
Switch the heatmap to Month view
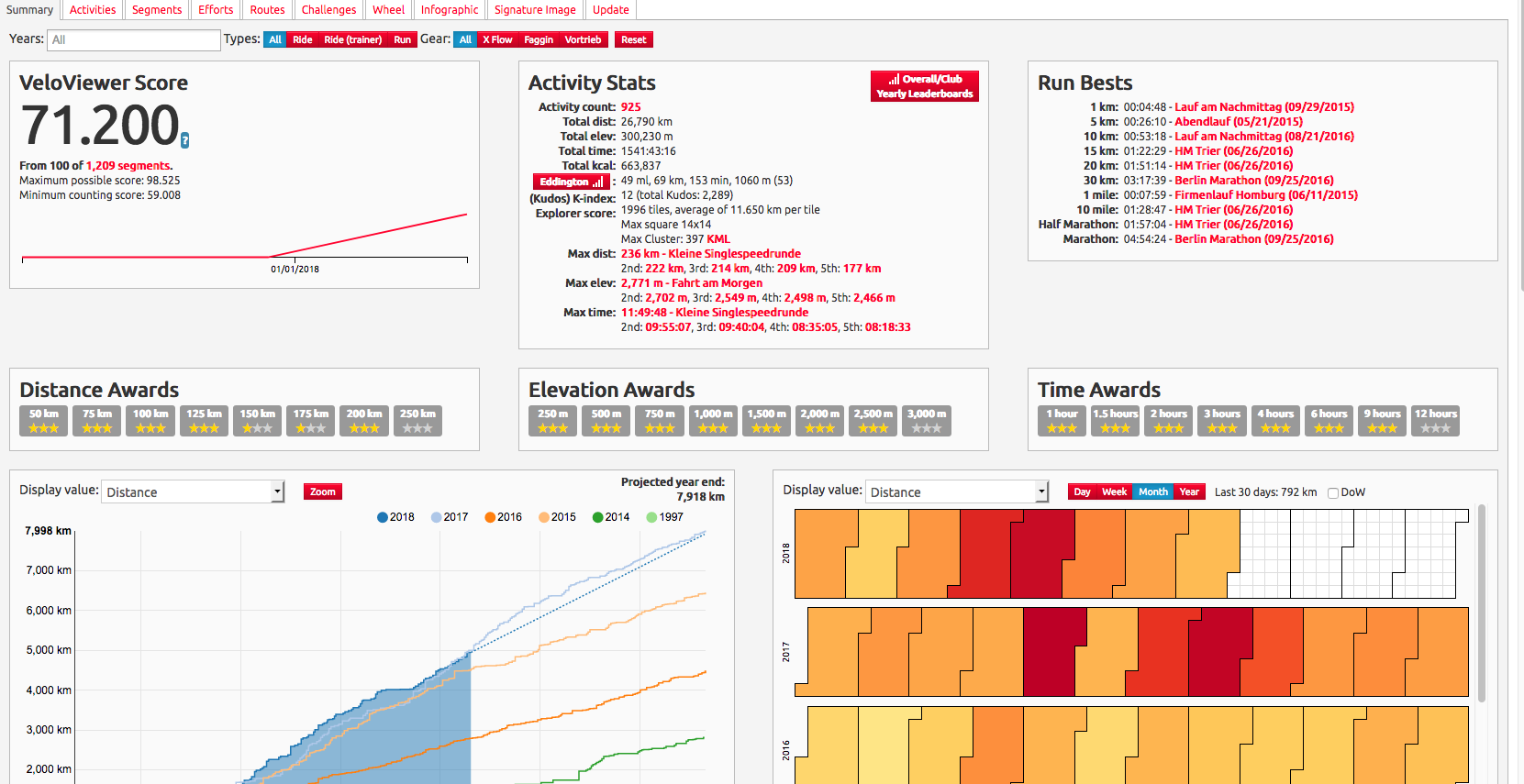(x=1153, y=491)
